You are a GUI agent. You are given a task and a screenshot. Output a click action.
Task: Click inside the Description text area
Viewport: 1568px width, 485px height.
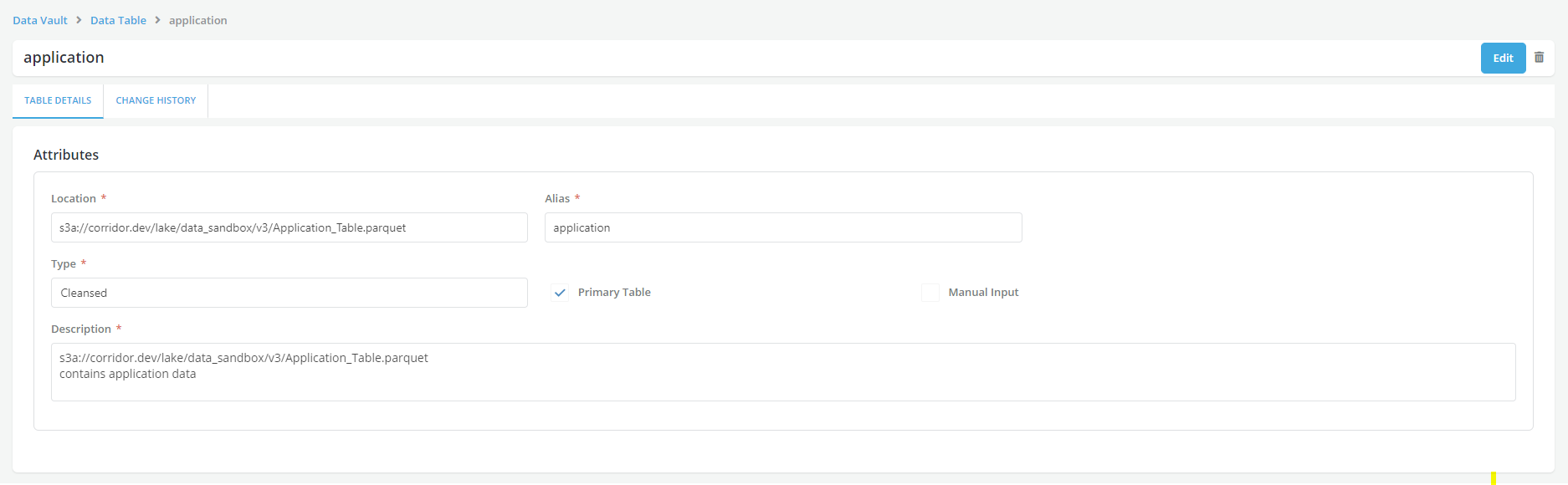[782, 372]
